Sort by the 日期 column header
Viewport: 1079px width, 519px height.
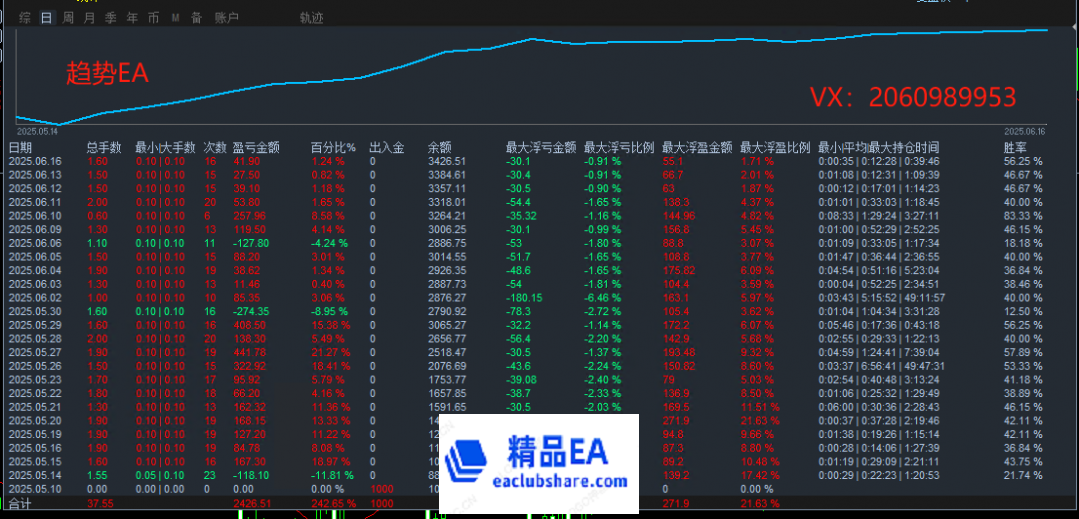point(20,148)
